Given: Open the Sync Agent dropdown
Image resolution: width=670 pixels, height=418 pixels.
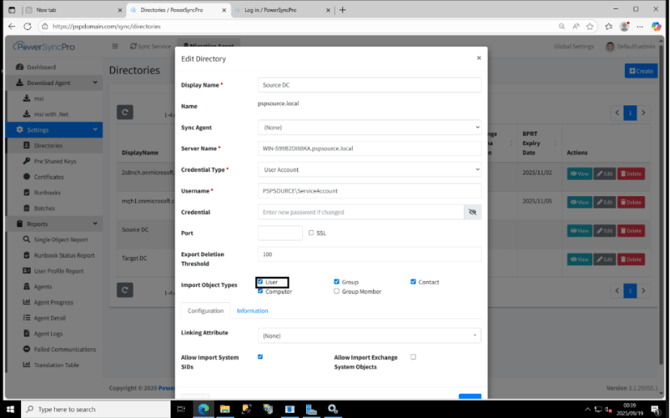Looking at the screenshot, I should [x=370, y=127].
